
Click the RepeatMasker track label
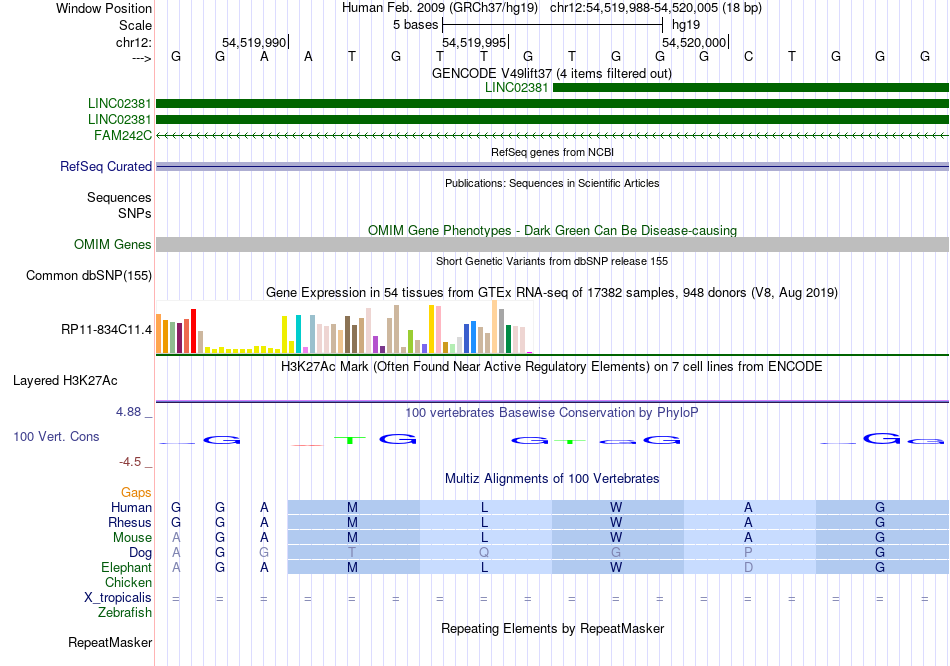click(110, 642)
